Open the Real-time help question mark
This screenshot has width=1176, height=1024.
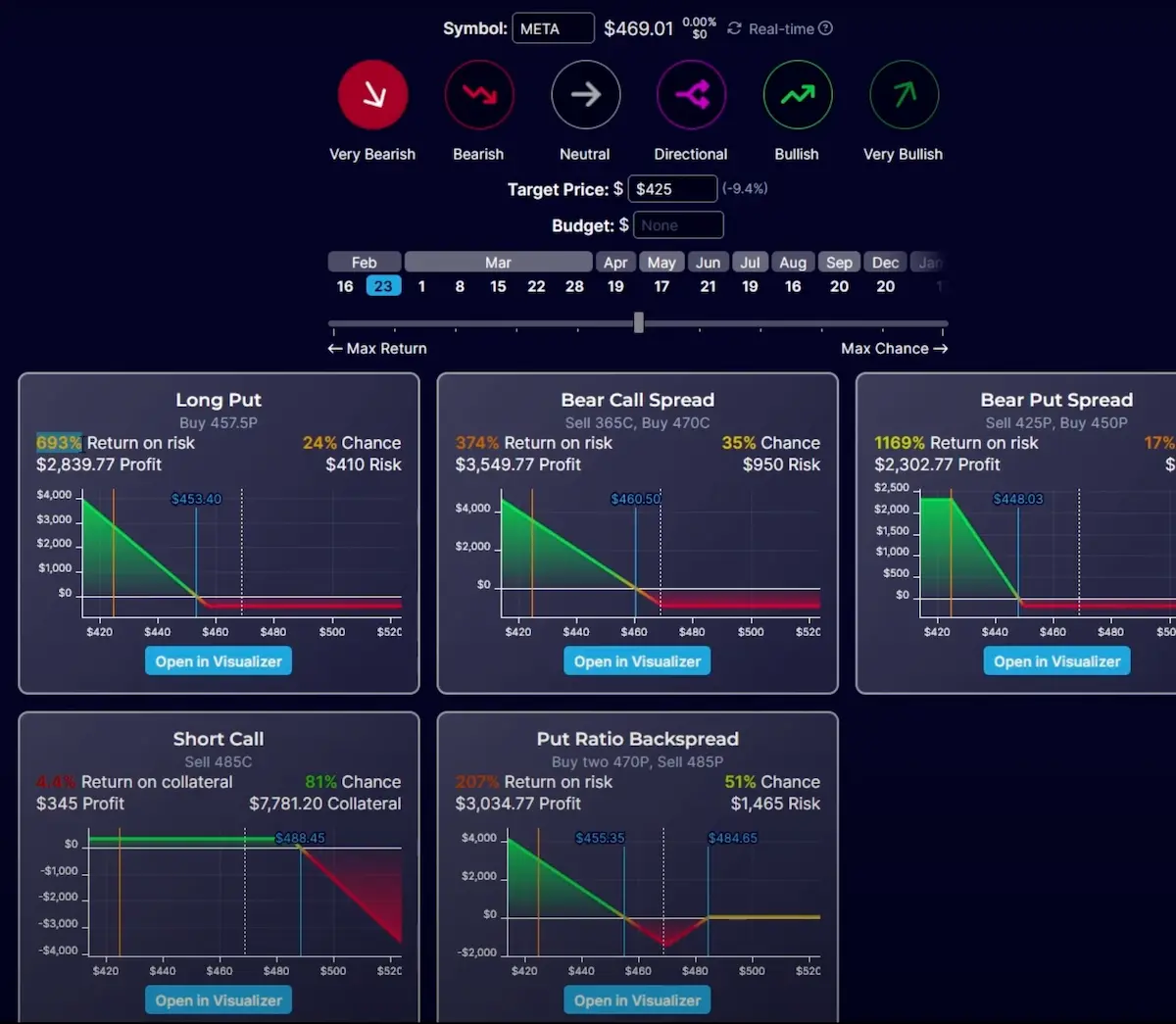[825, 28]
